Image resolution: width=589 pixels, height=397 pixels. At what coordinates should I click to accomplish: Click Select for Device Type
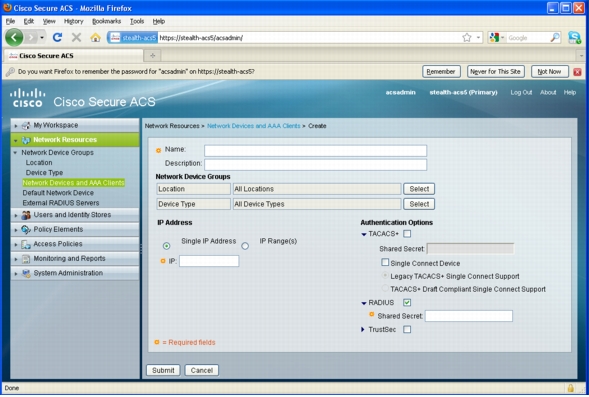point(419,204)
